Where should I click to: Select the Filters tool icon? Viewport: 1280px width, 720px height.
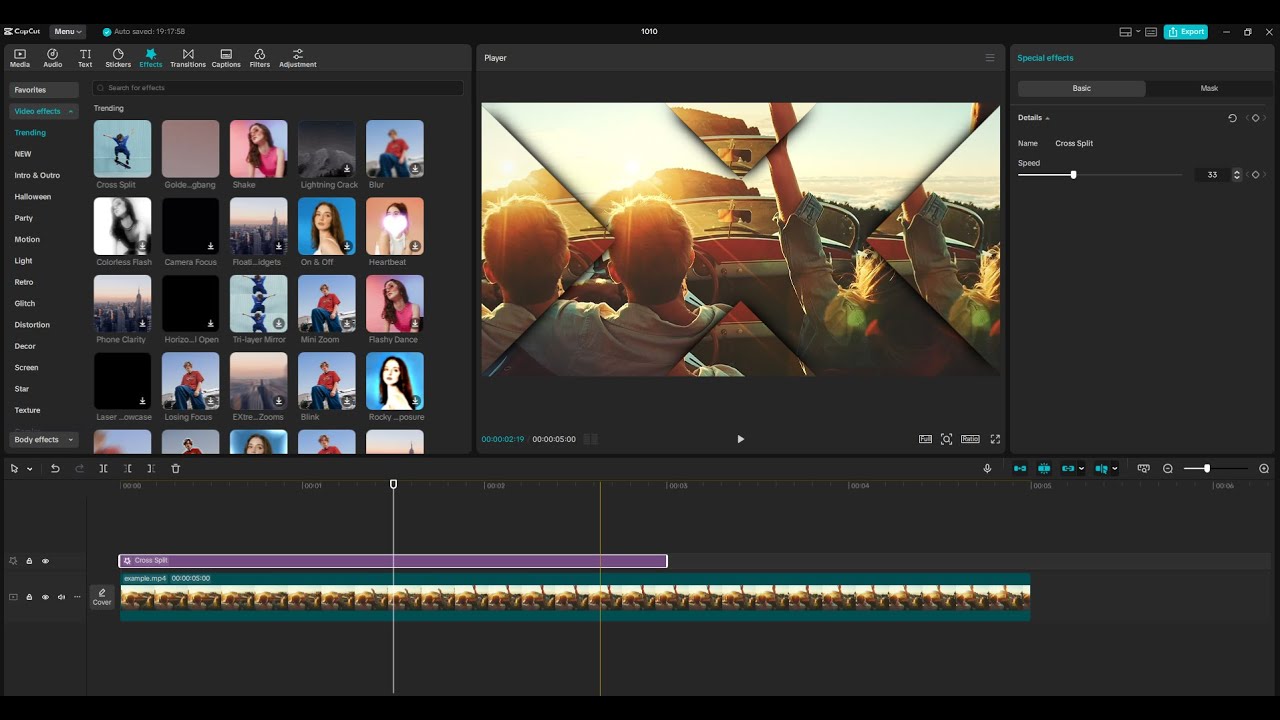pos(260,58)
